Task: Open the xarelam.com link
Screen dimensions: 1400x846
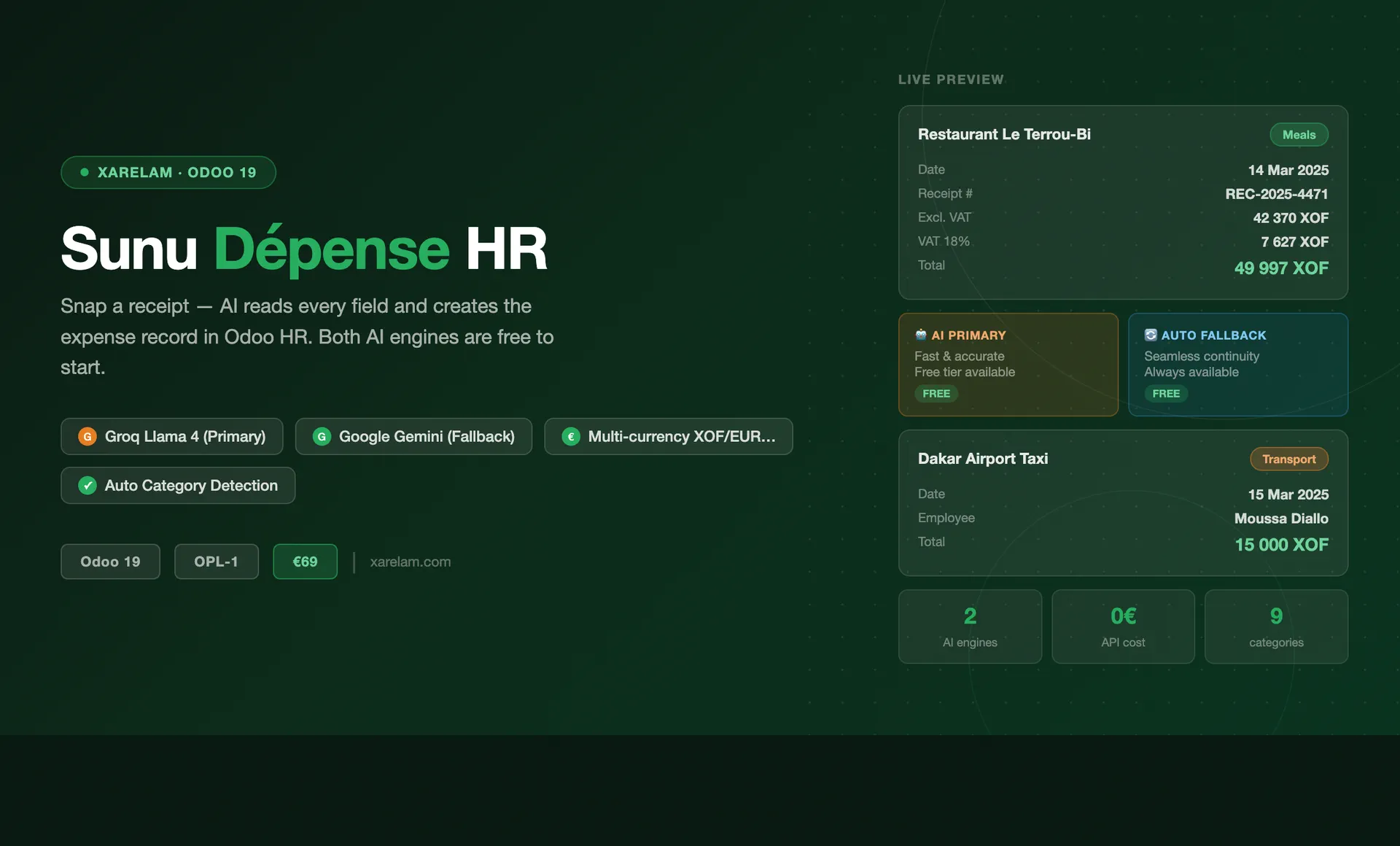Action: (x=409, y=562)
